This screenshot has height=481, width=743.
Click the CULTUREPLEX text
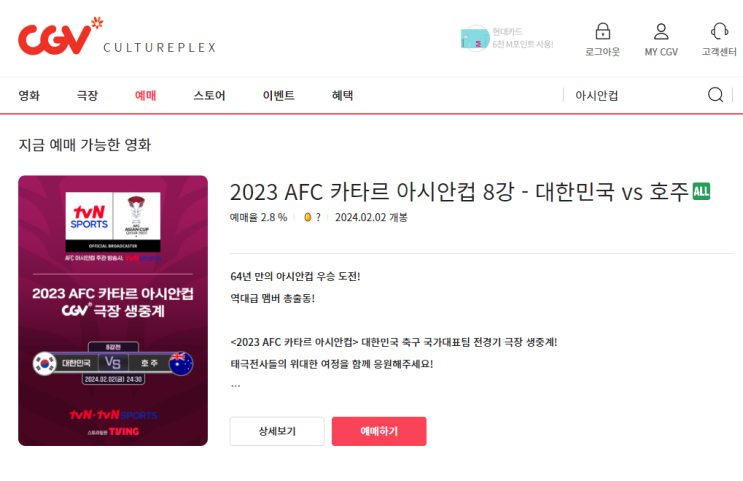(x=160, y=47)
